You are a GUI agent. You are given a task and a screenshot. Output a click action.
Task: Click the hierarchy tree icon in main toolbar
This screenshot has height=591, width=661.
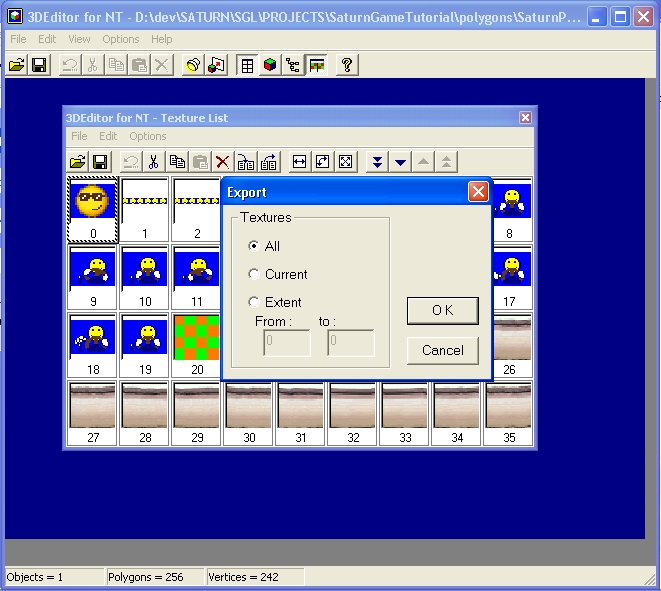point(293,65)
